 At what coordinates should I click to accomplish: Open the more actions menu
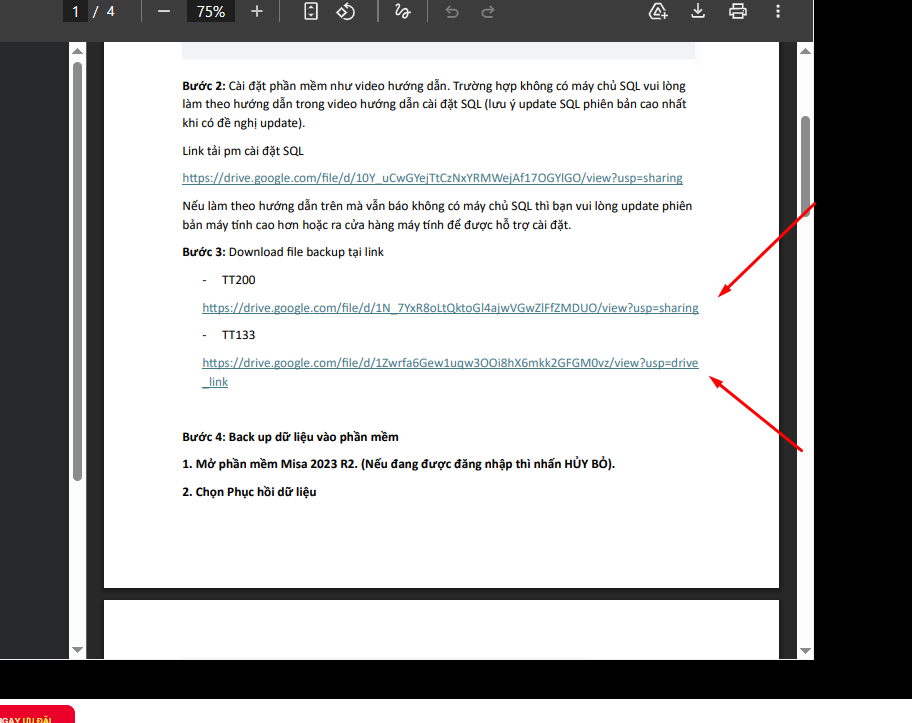pyautogui.click(x=778, y=11)
